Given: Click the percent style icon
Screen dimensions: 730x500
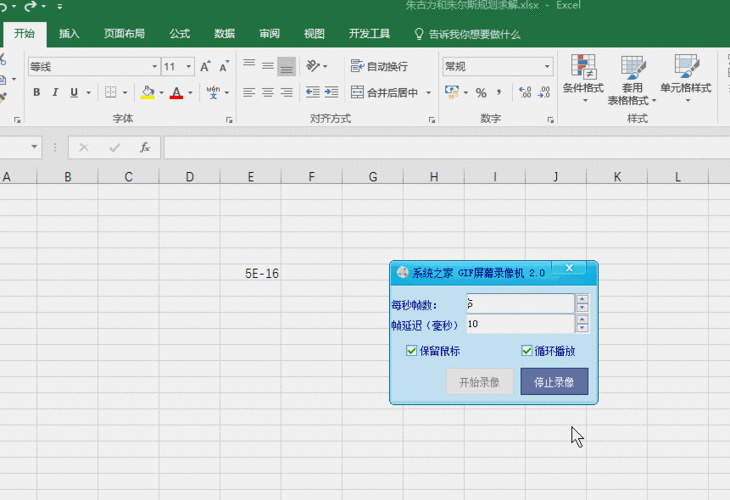Looking at the screenshot, I should [x=481, y=93].
